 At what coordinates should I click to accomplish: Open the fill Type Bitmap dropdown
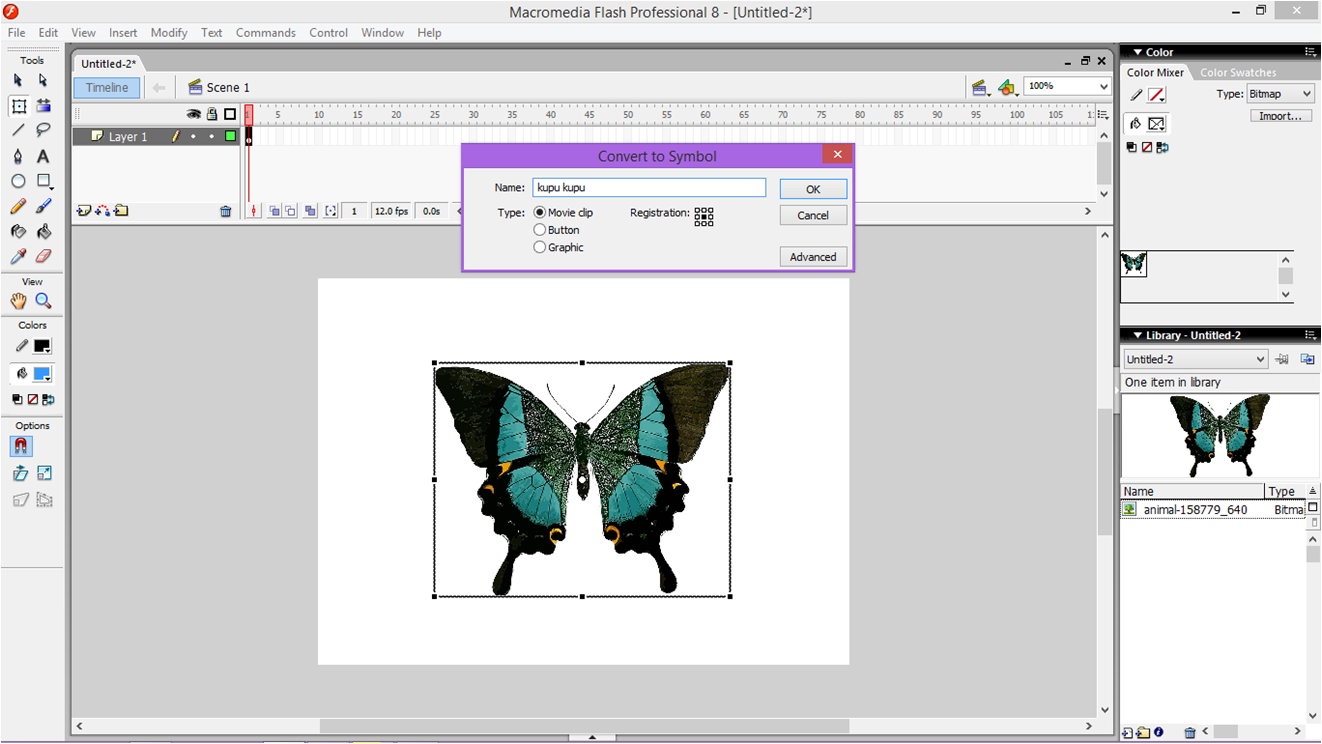point(1280,94)
